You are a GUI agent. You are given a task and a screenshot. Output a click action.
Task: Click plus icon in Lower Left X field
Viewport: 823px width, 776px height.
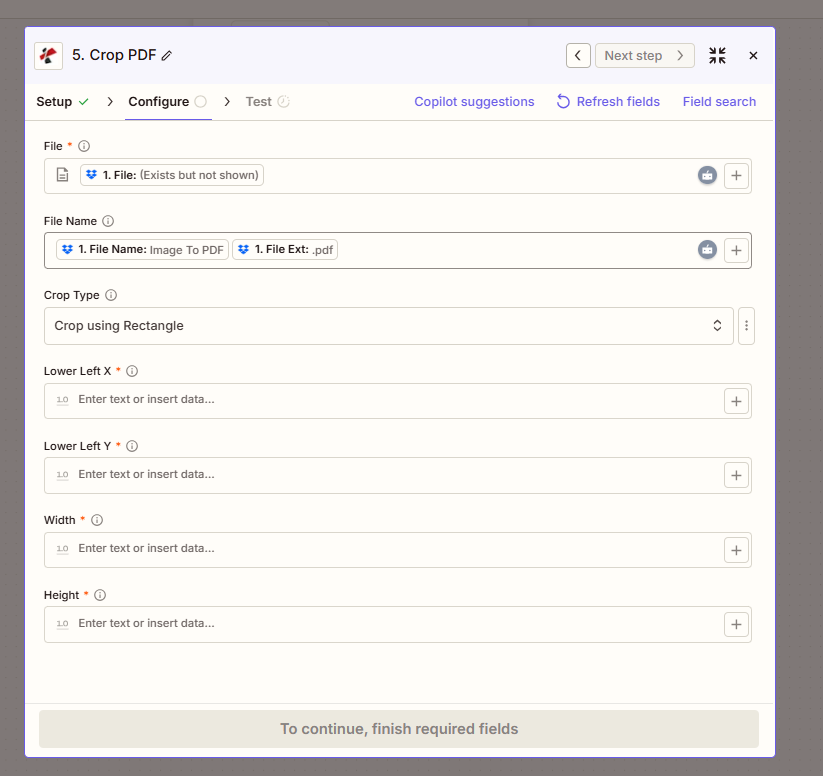(x=736, y=401)
